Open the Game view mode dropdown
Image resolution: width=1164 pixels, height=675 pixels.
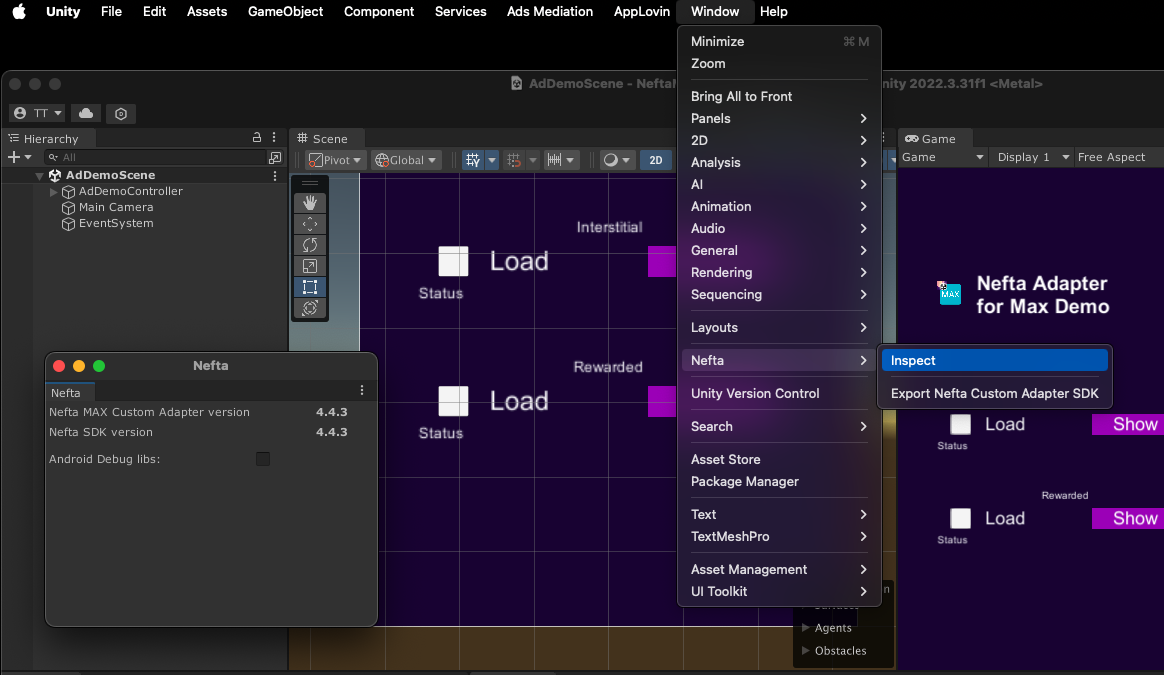(942, 157)
